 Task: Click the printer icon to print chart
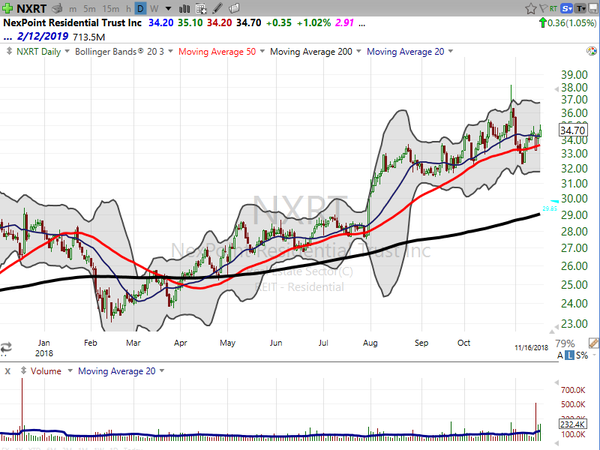[x=57, y=8]
